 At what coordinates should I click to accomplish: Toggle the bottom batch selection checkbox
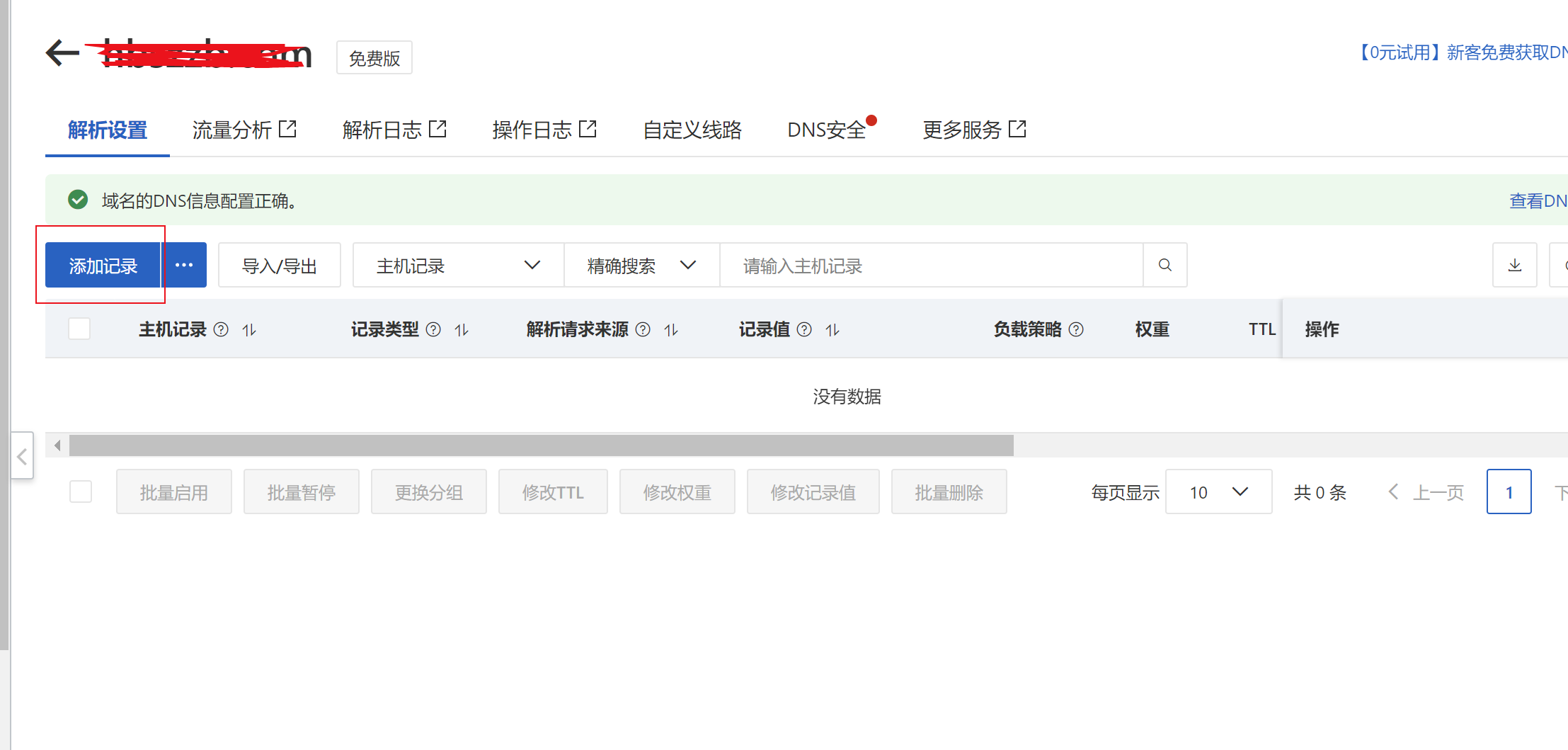tap(81, 492)
